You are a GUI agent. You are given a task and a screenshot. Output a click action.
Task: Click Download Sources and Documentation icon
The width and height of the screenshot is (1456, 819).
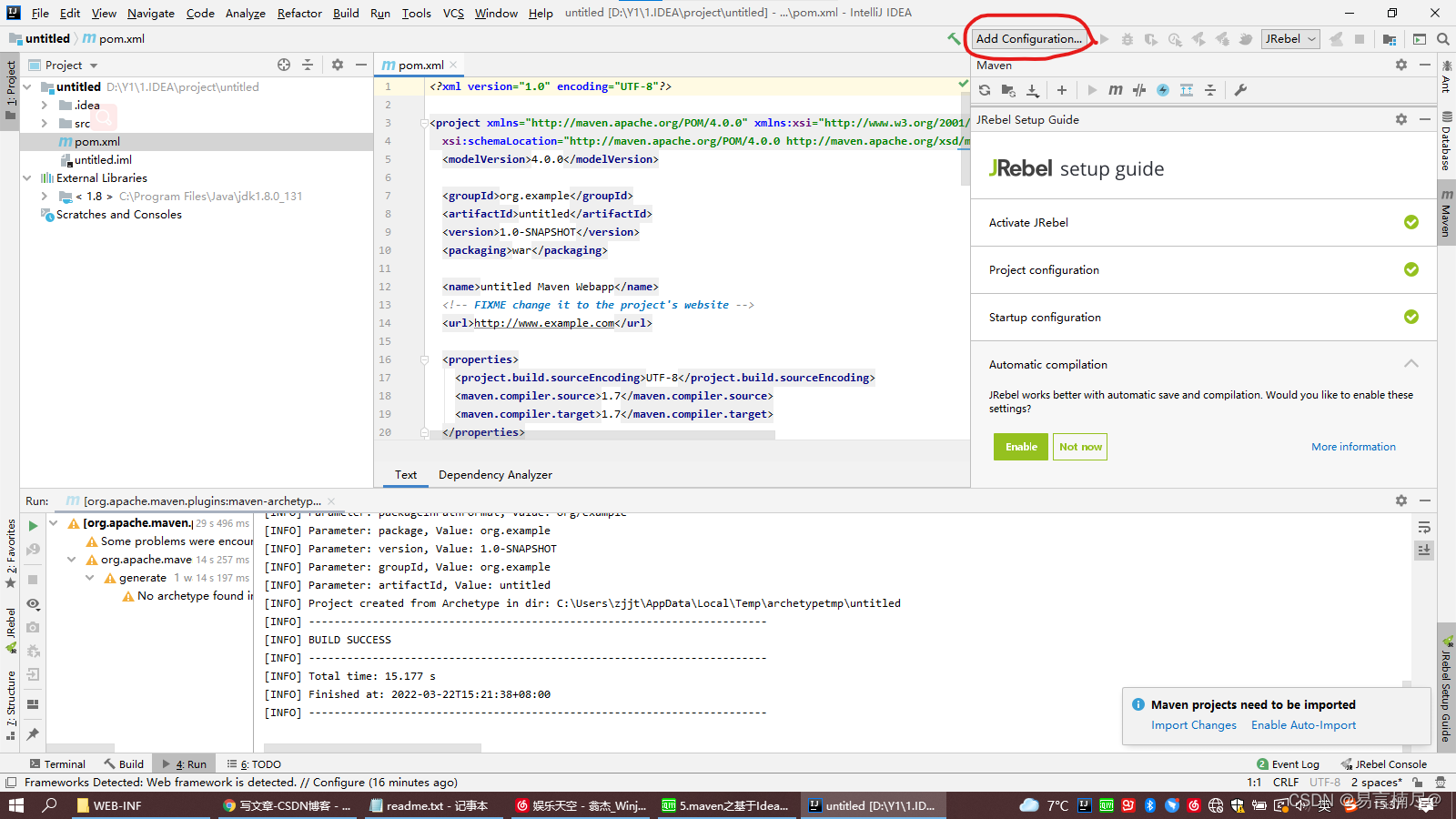[1032, 90]
